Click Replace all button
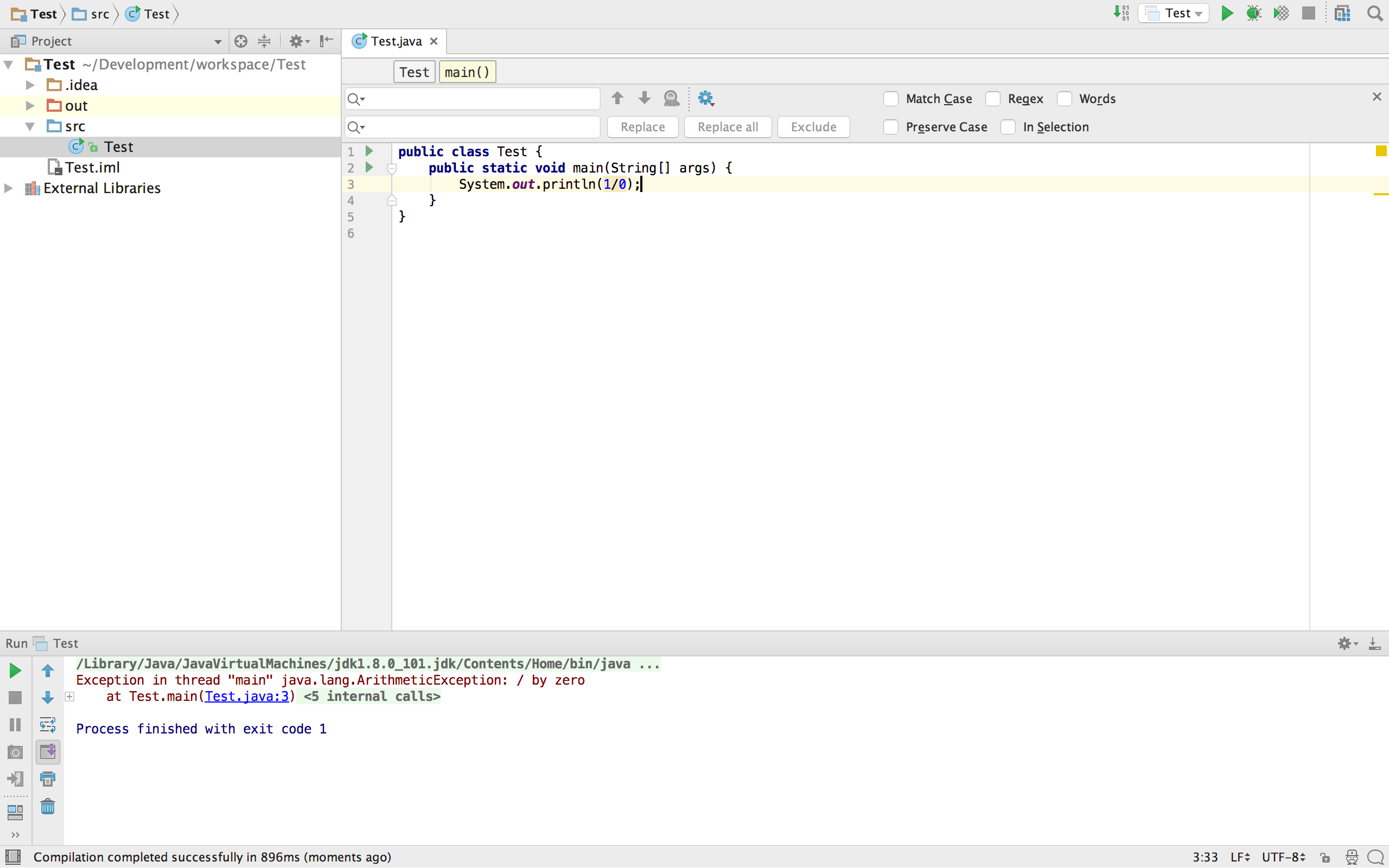The height and width of the screenshot is (868, 1389). pos(728,127)
